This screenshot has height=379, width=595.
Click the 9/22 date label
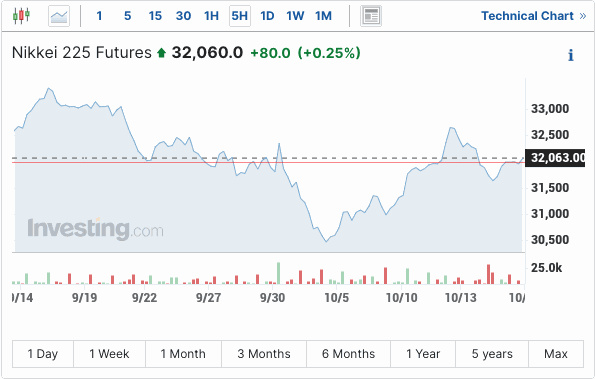coord(145,298)
